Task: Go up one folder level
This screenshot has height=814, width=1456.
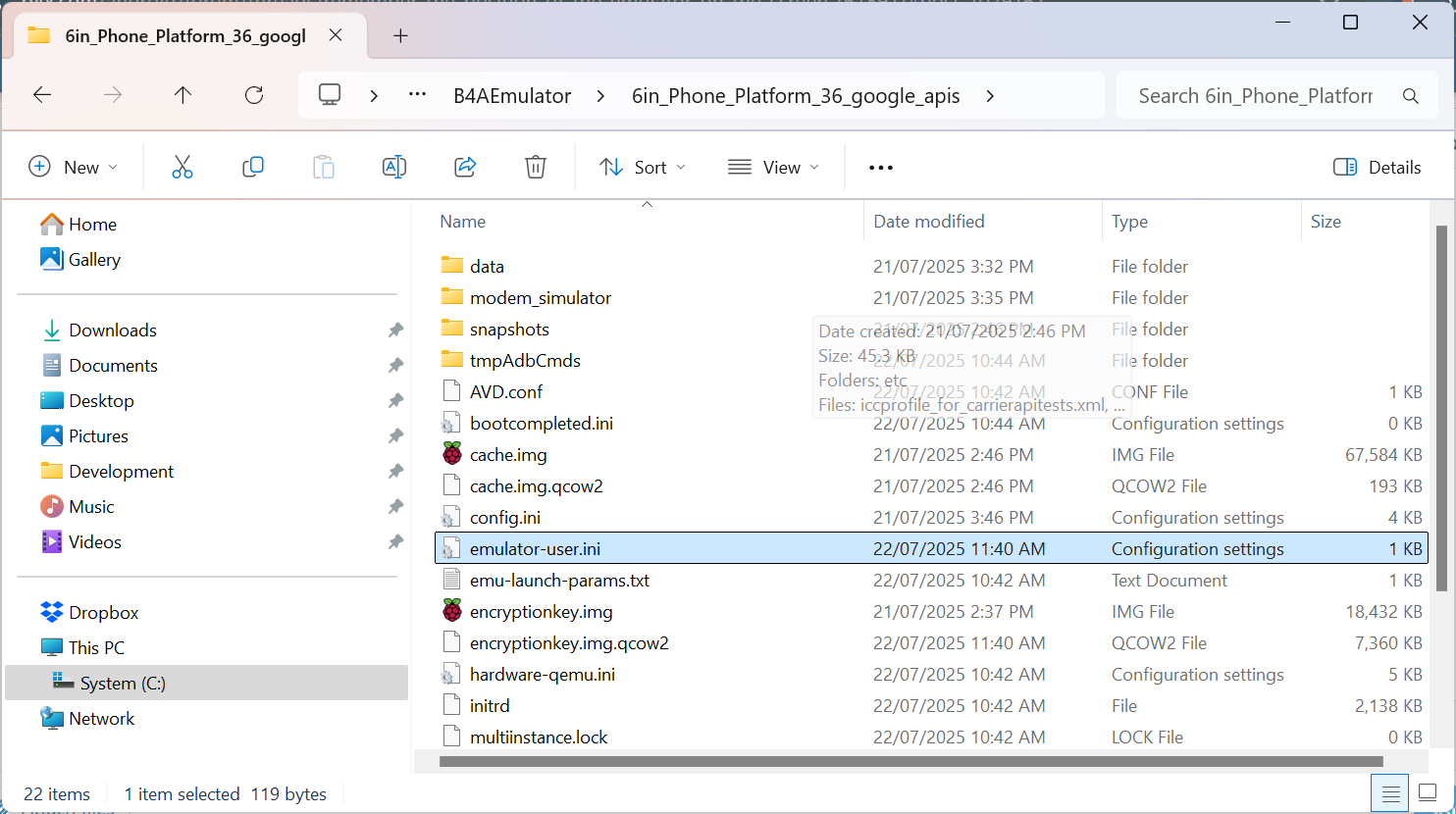Action: tap(182, 95)
